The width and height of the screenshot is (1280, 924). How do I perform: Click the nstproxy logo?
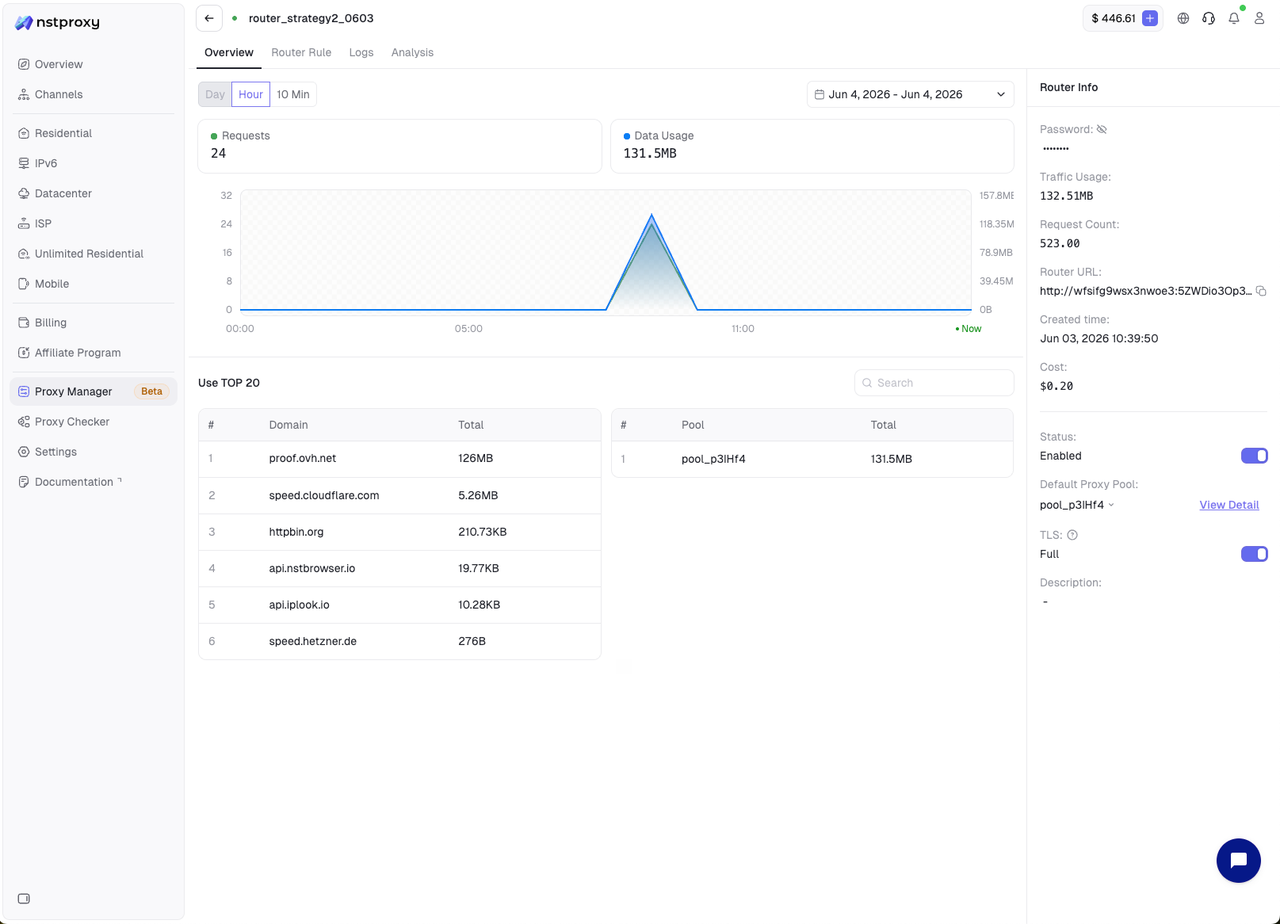pos(57,22)
